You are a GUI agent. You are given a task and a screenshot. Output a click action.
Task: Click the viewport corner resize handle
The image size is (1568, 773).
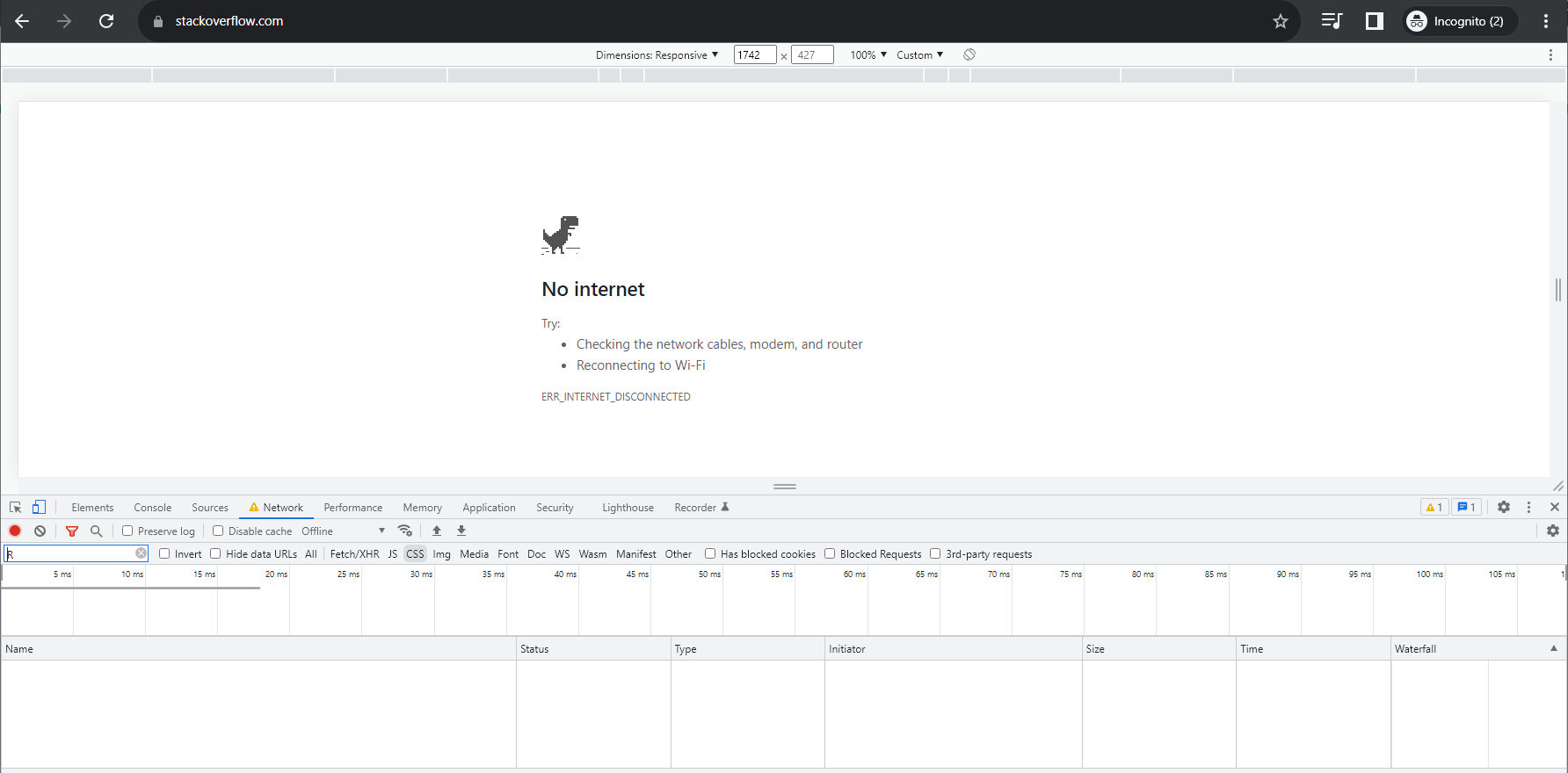1558,486
